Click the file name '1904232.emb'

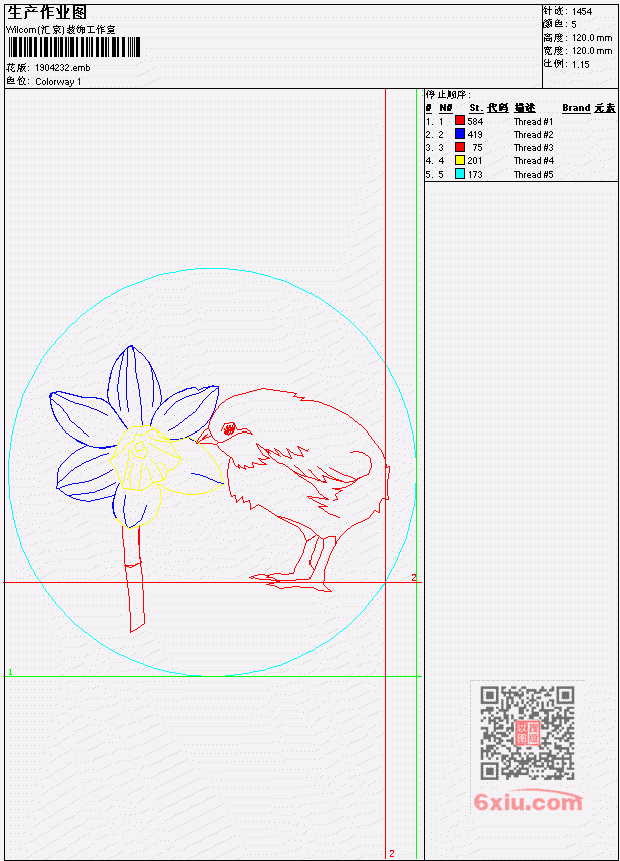click(x=63, y=68)
